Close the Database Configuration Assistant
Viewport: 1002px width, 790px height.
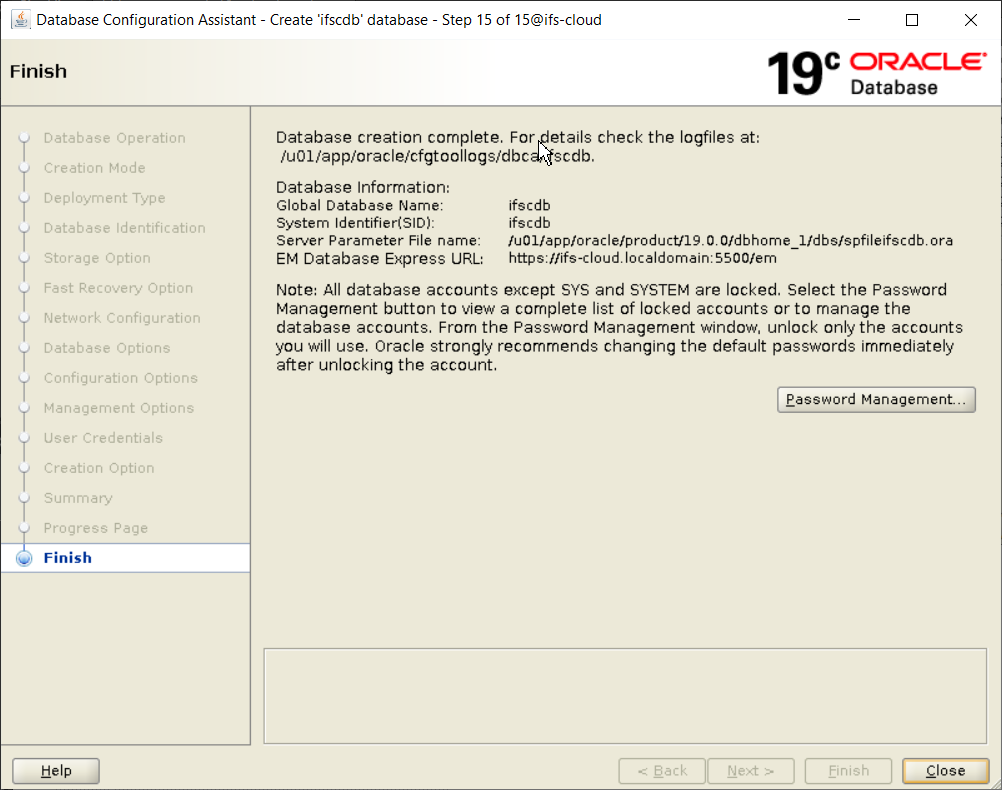[x=945, y=771]
